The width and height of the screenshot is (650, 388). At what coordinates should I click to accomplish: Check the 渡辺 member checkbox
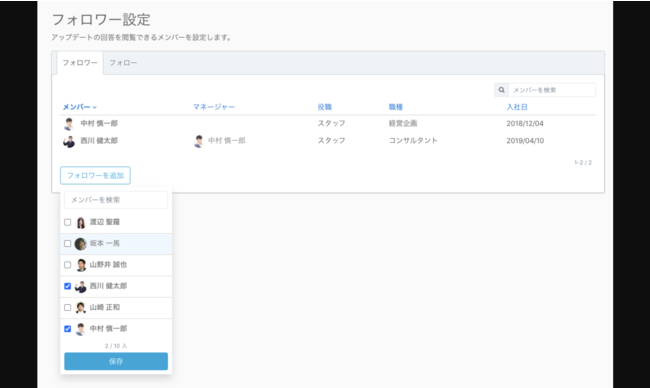pos(68,222)
